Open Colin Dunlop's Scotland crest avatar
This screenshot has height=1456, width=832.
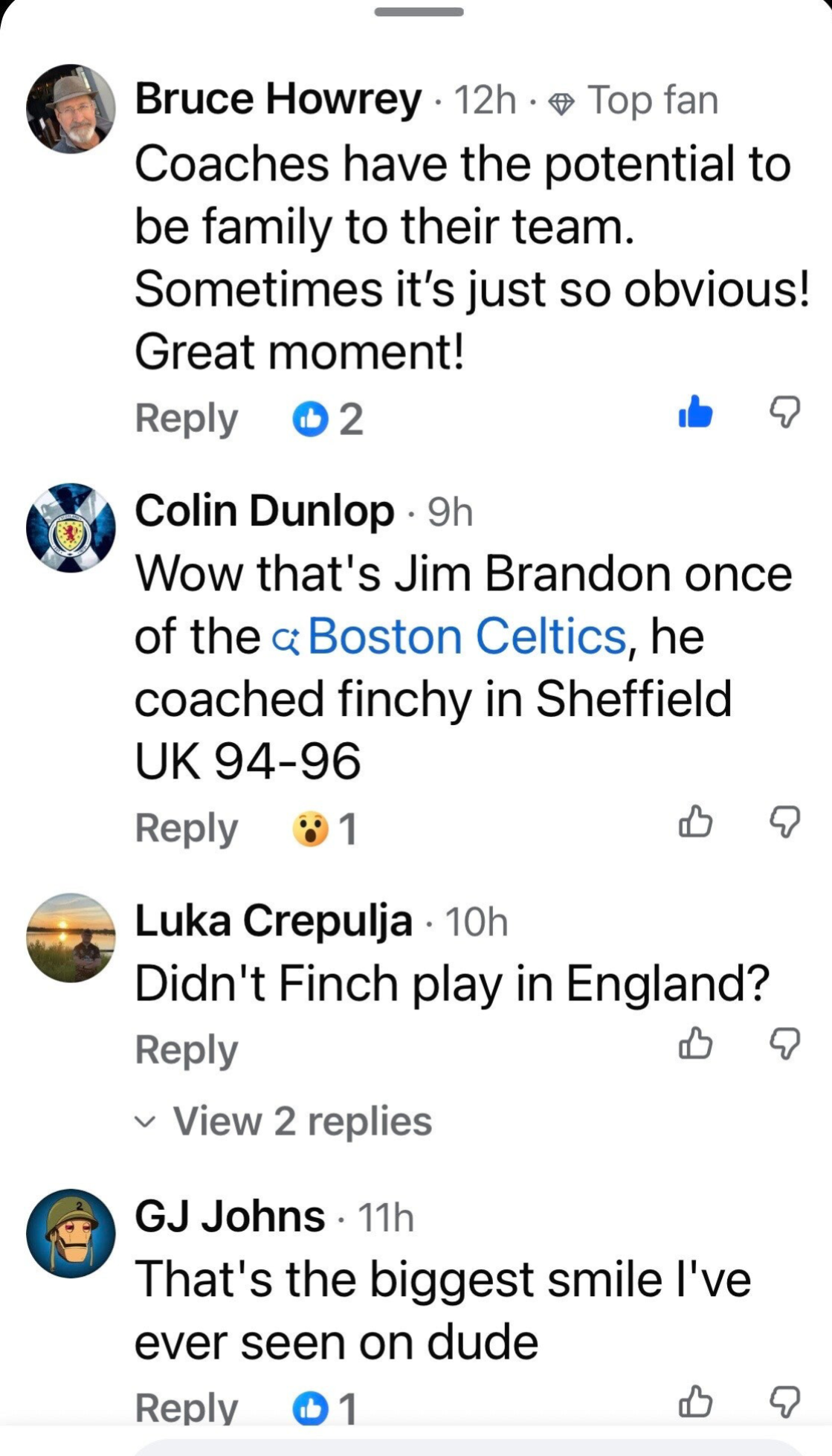[71, 528]
